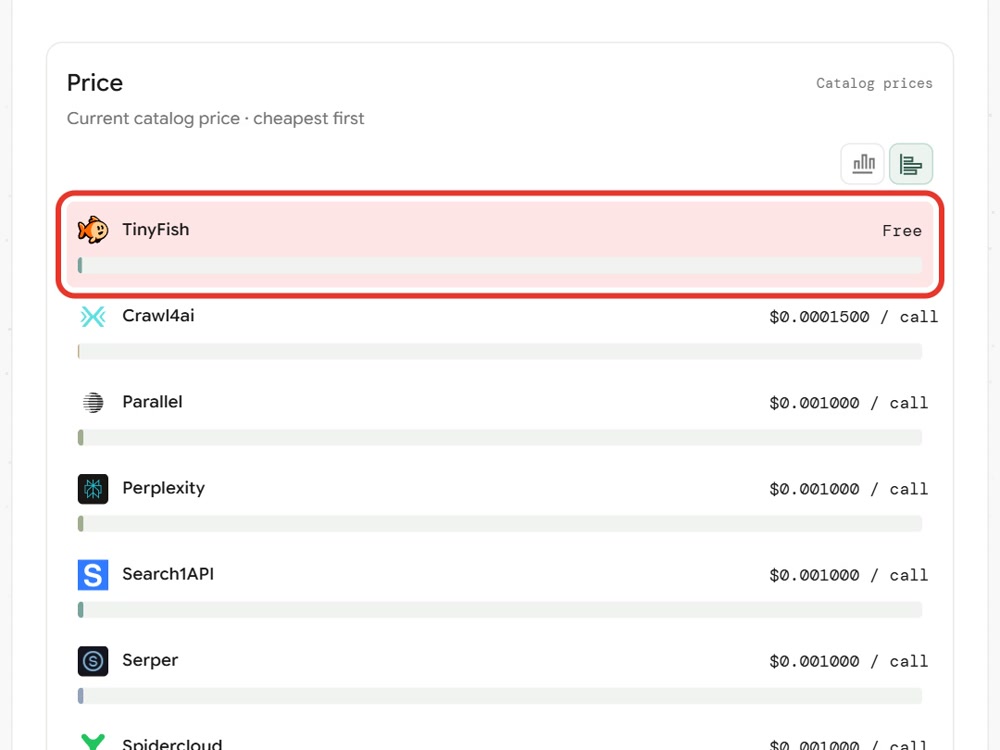Click Perplexity's $0.001000 / call price
Screen dimensions: 1000x750
click(x=848, y=489)
